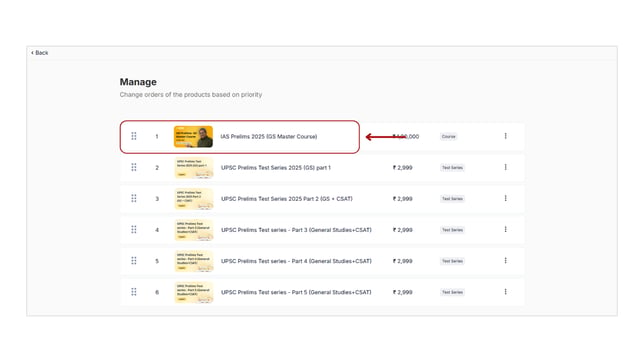Open thumbnail of Test Series 2025 Part 2

pos(194,199)
